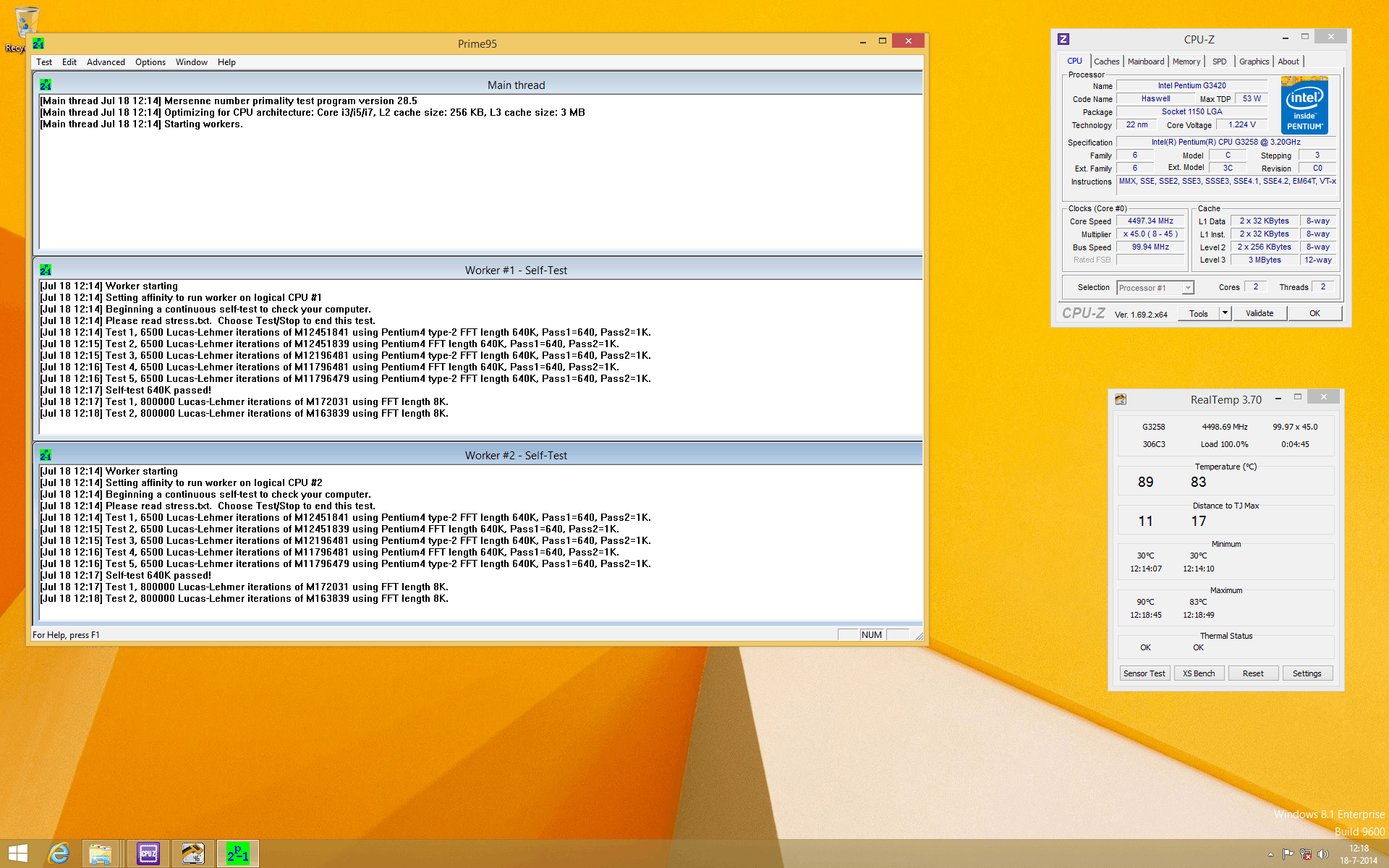Switch to the Memory tab in CPU-Z

click(x=1186, y=61)
